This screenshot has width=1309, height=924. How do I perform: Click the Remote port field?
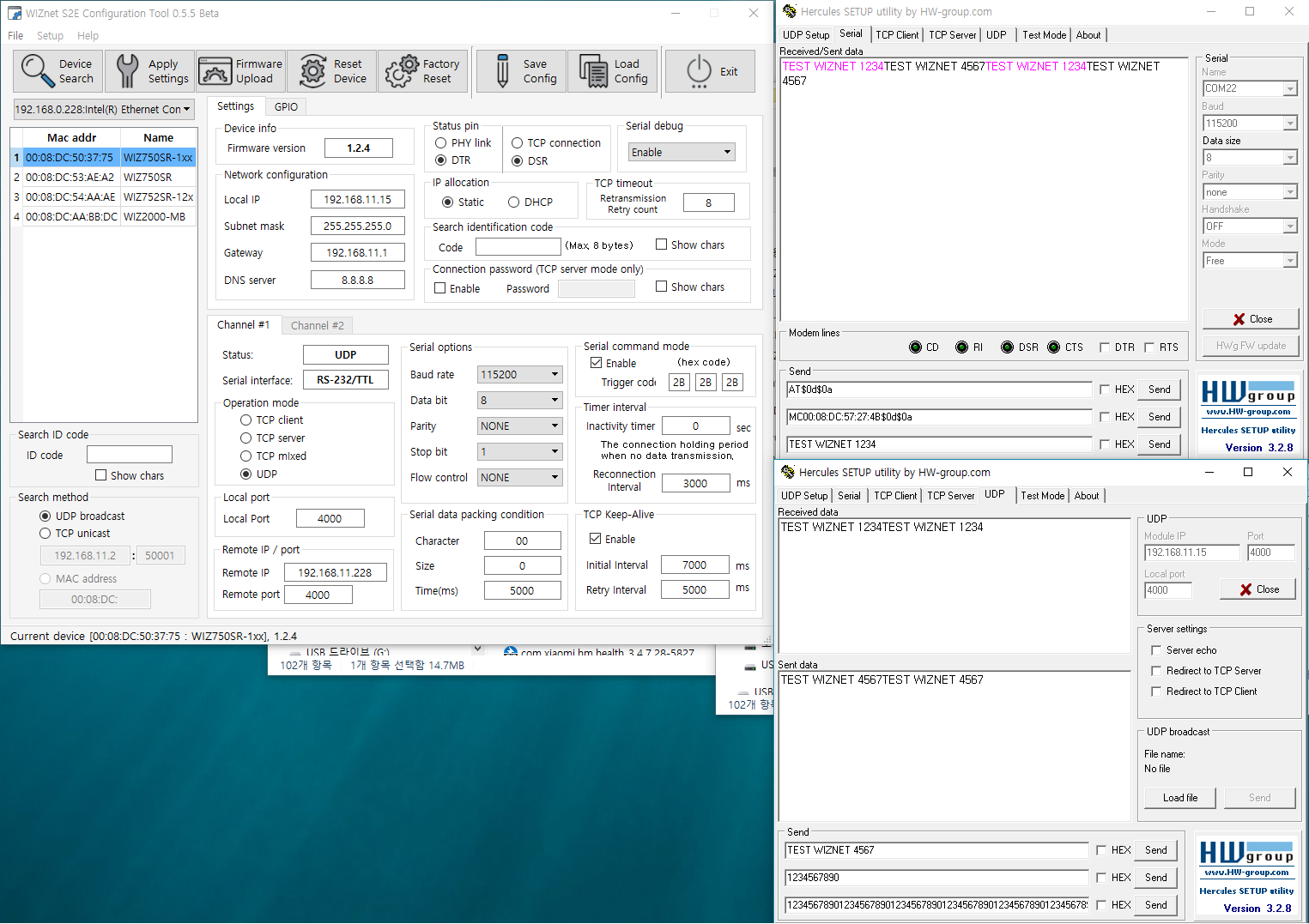pos(318,595)
